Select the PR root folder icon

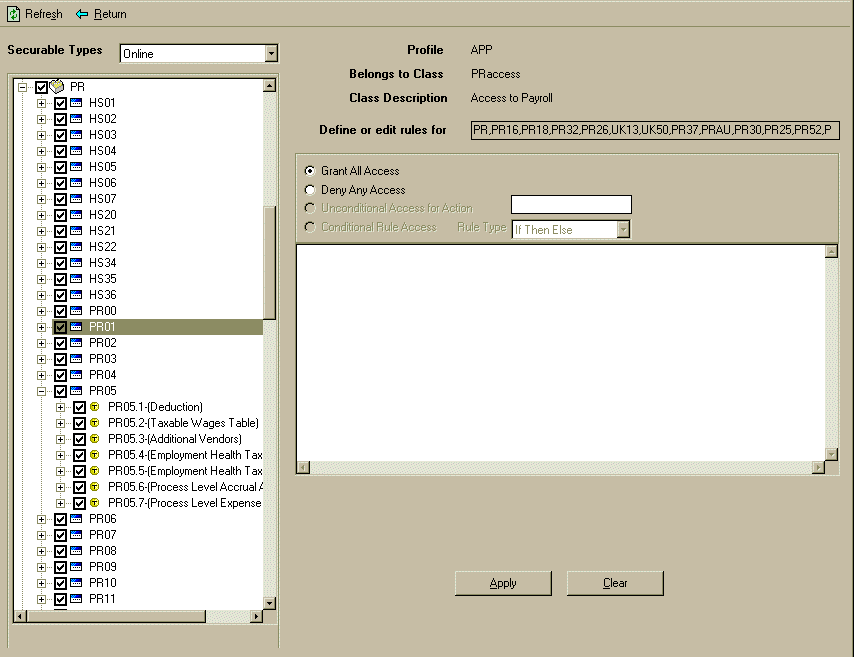pyautogui.click(x=57, y=87)
